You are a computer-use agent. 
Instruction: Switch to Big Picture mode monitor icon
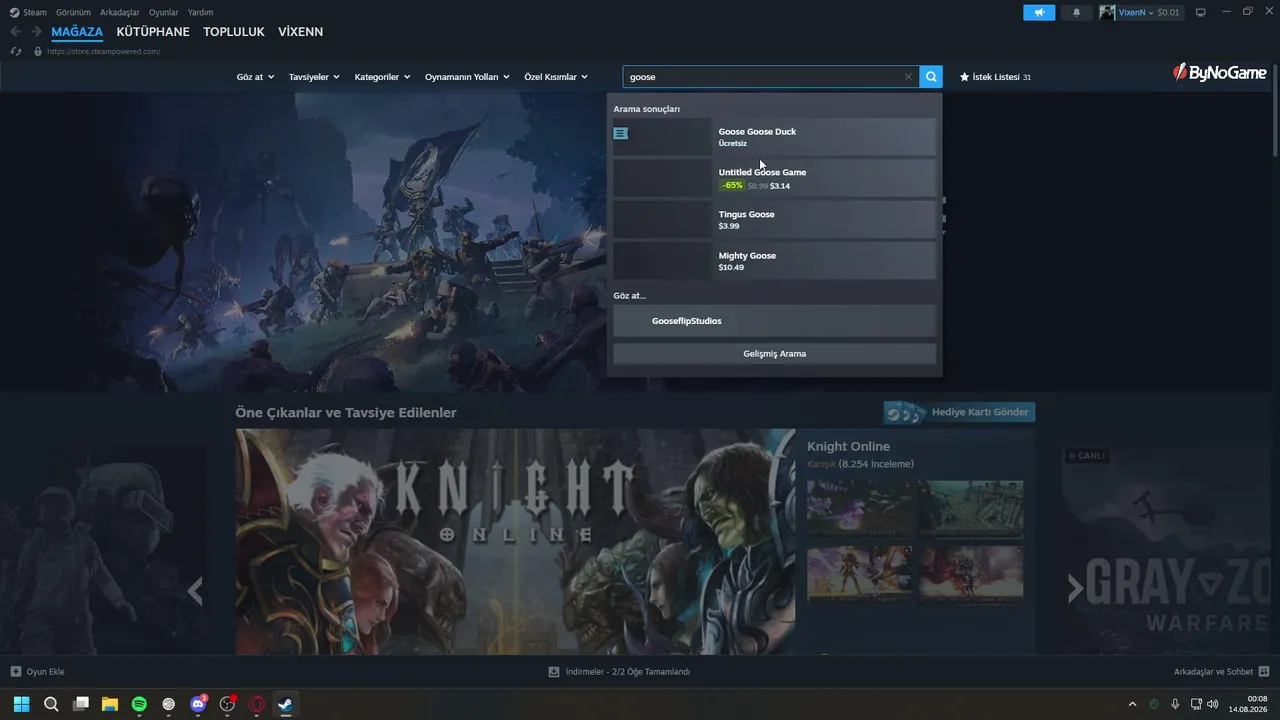click(x=1201, y=13)
